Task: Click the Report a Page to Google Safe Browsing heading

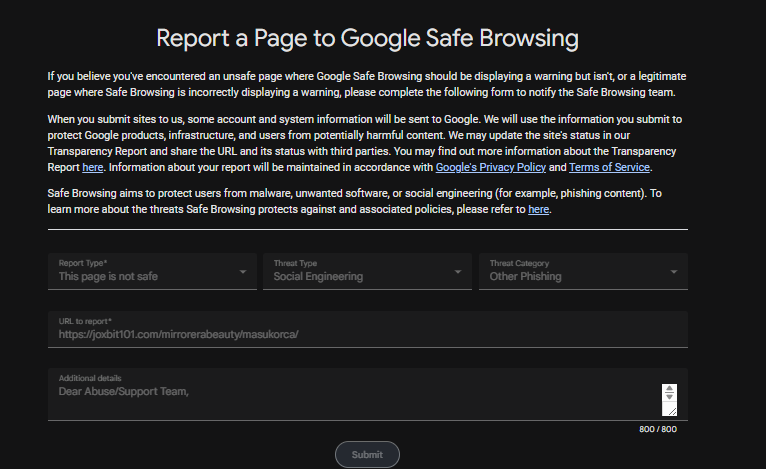Action: [x=367, y=38]
